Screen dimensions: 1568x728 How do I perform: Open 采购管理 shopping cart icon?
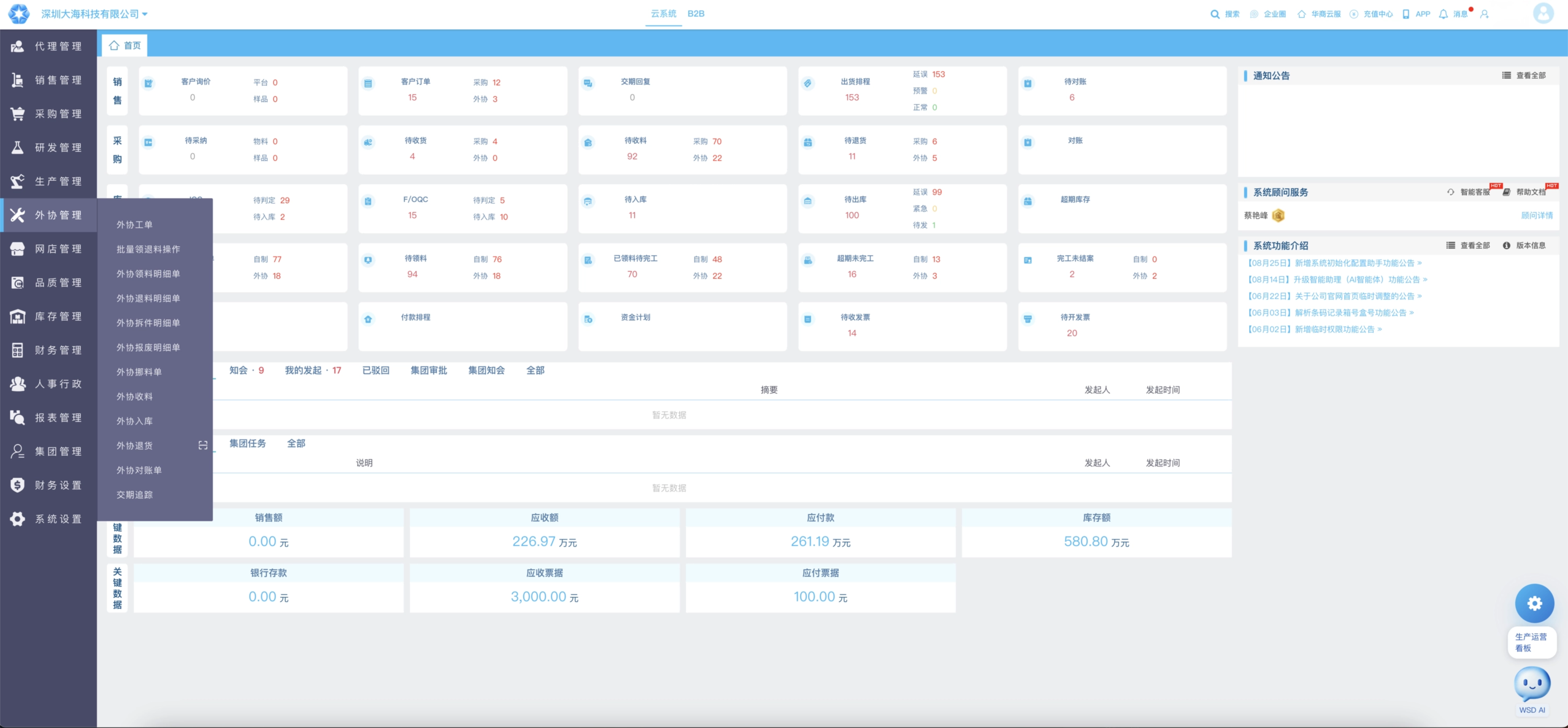tap(18, 114)
